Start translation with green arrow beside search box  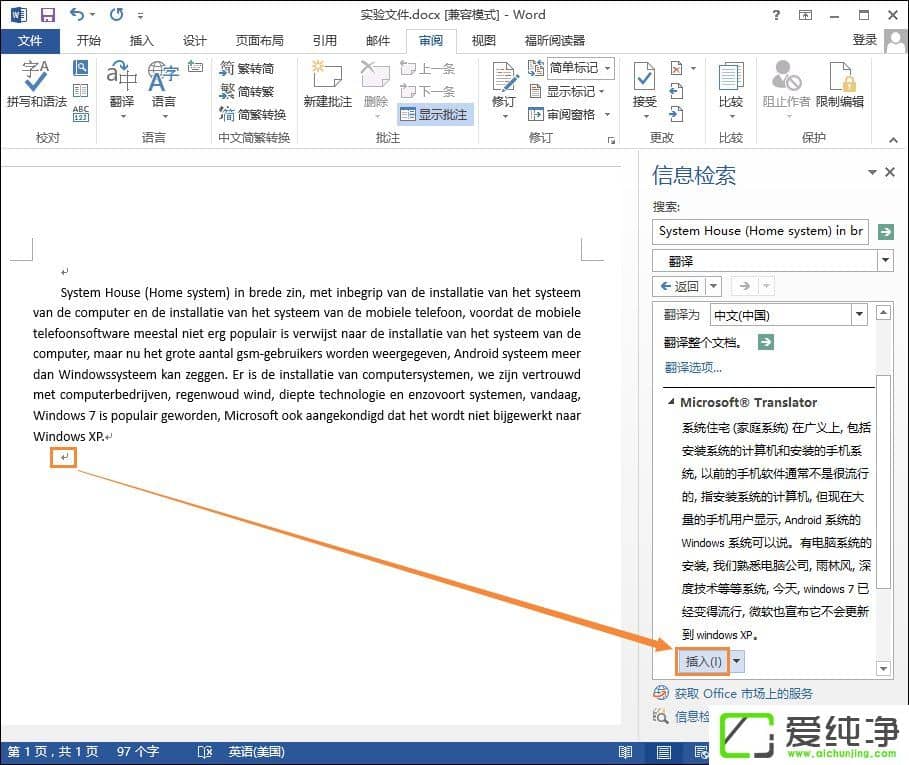pos(885,231)
